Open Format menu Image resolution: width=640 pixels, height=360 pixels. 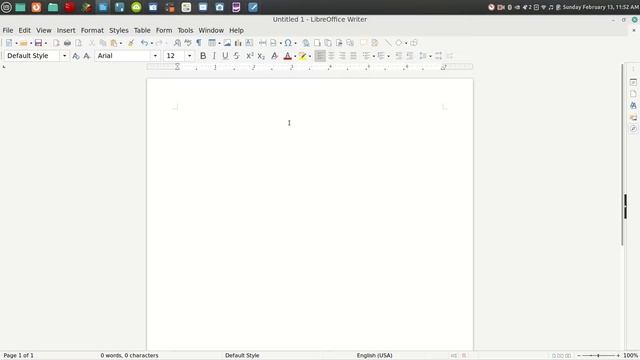click(x=92, y=30)
